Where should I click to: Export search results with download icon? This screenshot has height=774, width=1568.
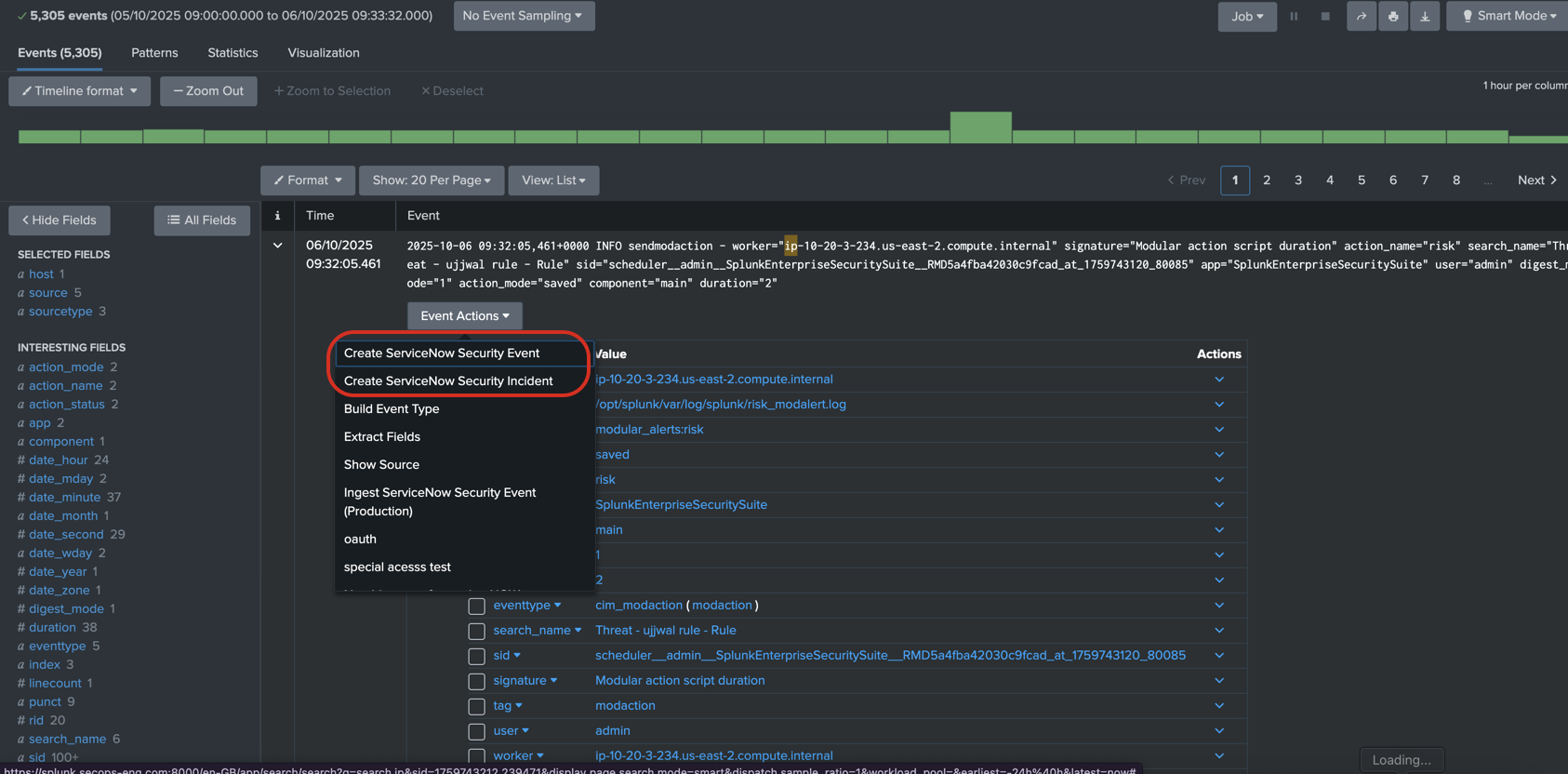click(1425, 16)
